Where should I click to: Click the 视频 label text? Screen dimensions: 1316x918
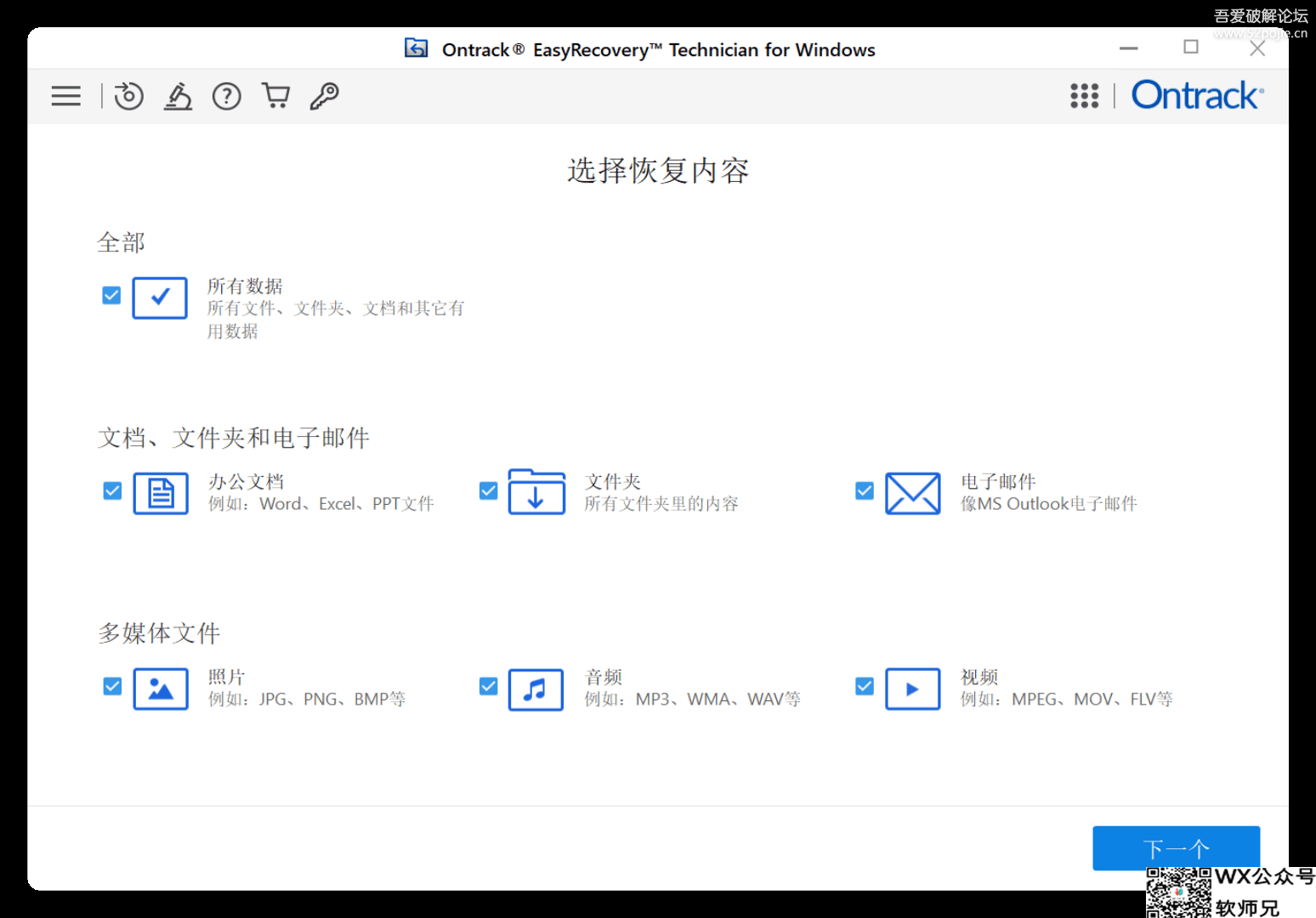(979, 677)
